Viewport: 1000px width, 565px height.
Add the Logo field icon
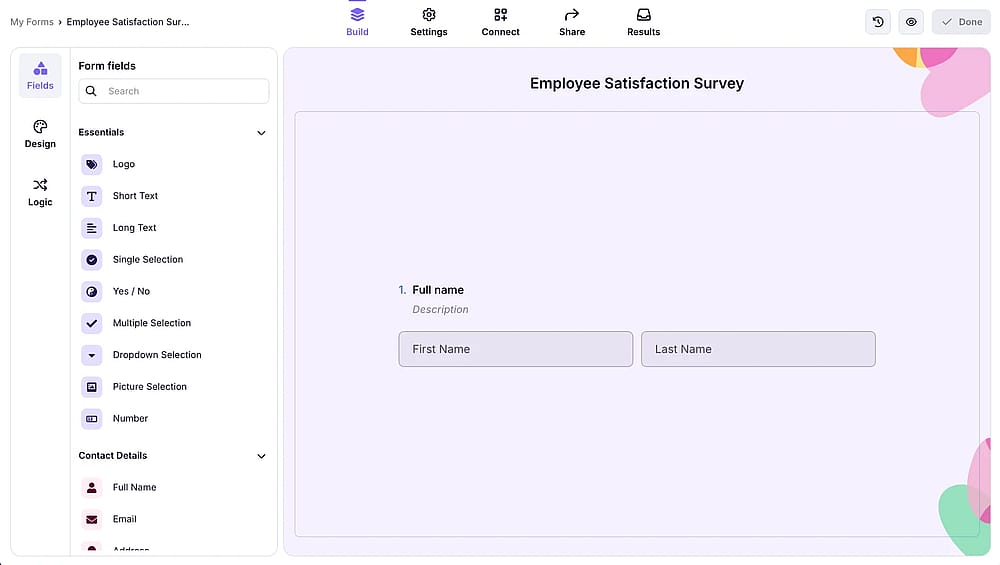[92, 165]
